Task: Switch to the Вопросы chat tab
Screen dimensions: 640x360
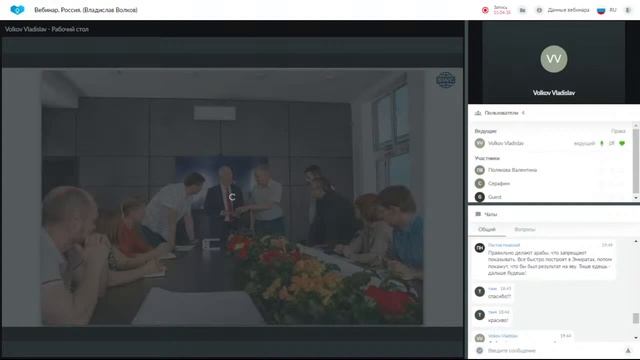Action: (524, 229)
